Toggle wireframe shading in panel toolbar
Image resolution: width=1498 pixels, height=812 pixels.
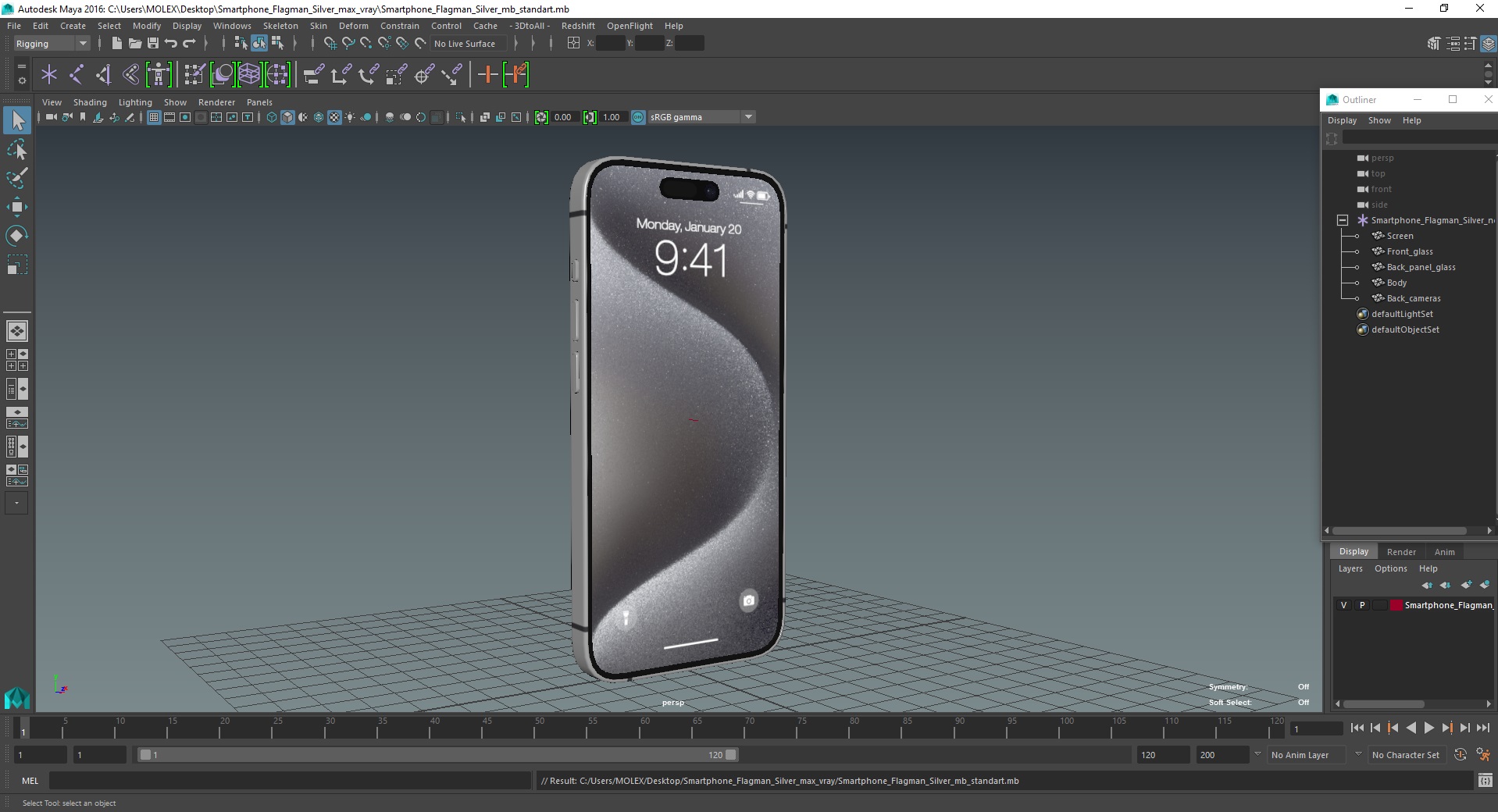[x=272, y=117]
